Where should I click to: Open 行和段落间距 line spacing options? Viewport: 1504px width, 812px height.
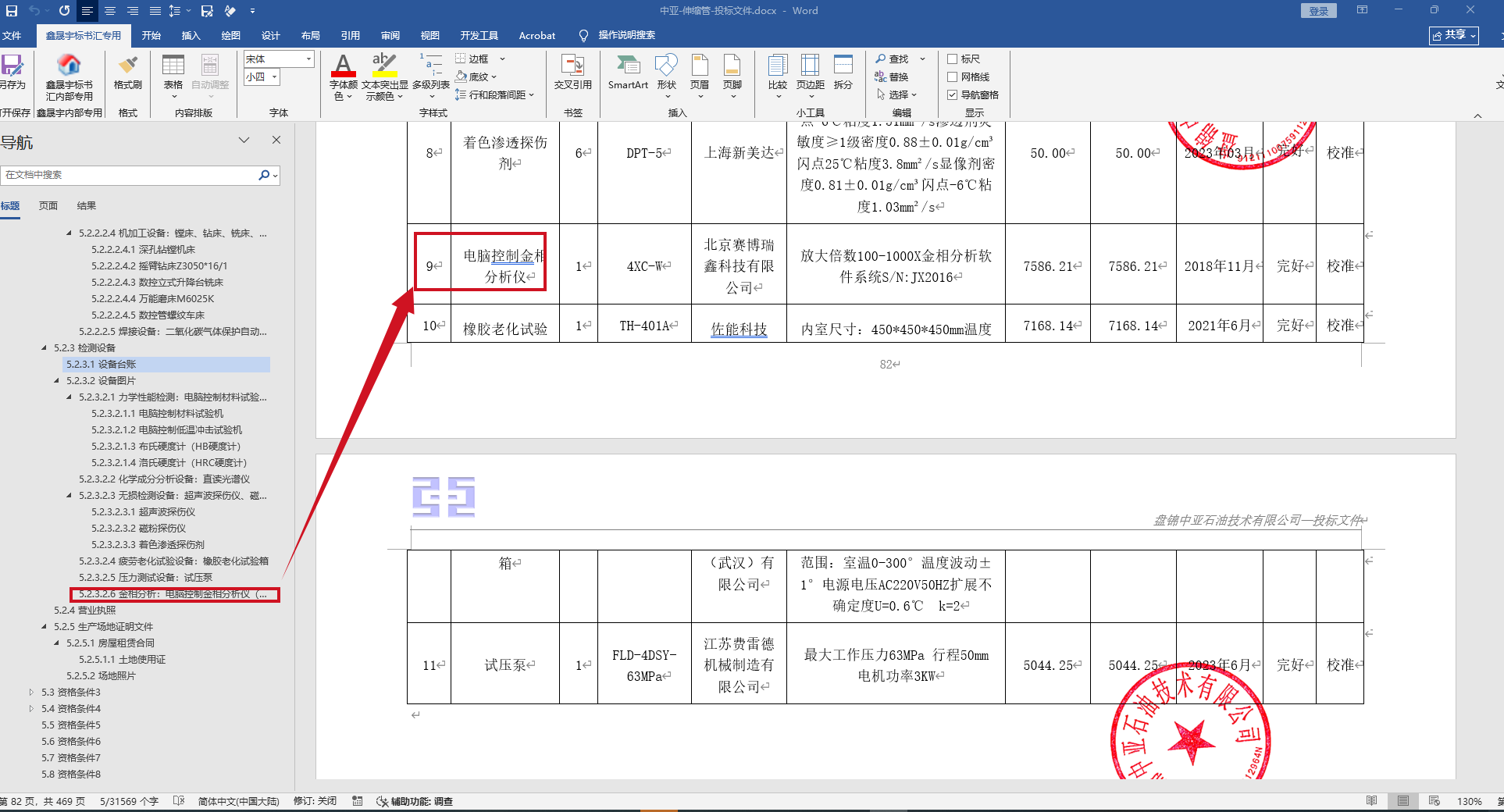click(x=495, y=94)
